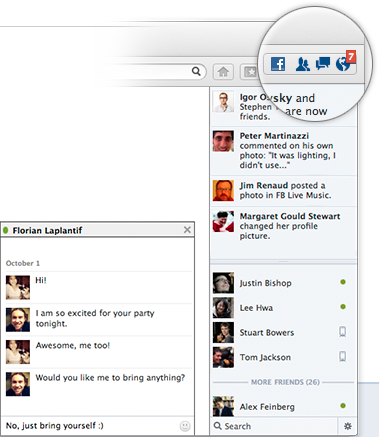Expand the MORE FRIENDS (26) section

tap(285, 382)
